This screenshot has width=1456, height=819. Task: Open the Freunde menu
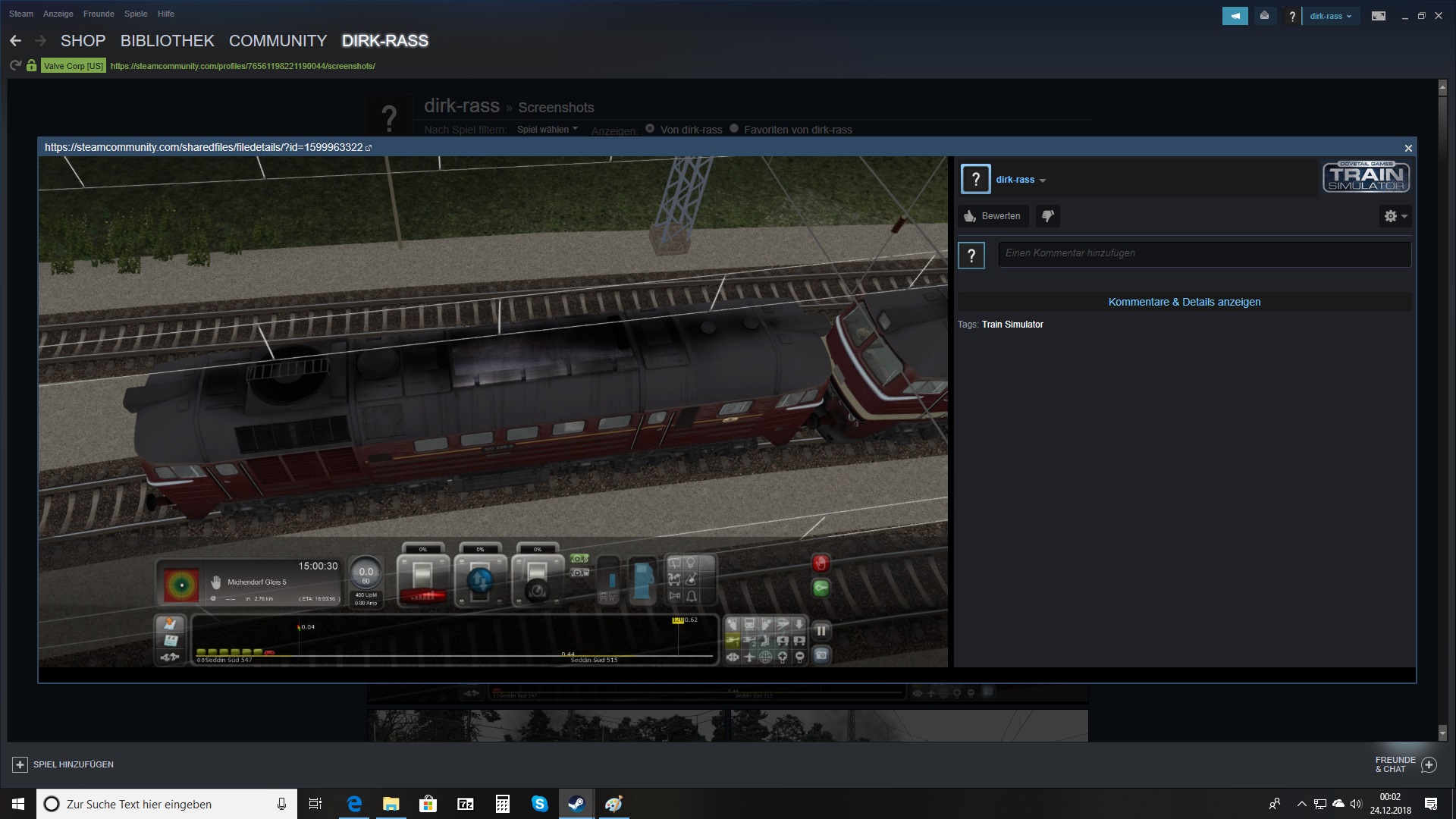99,14
